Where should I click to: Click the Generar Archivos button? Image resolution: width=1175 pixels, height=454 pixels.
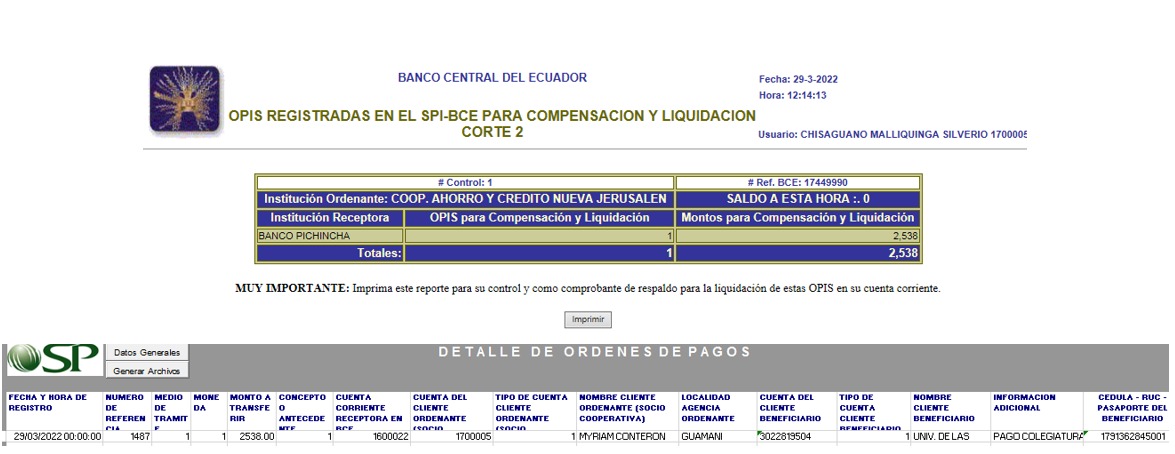[x=147, y=371]
